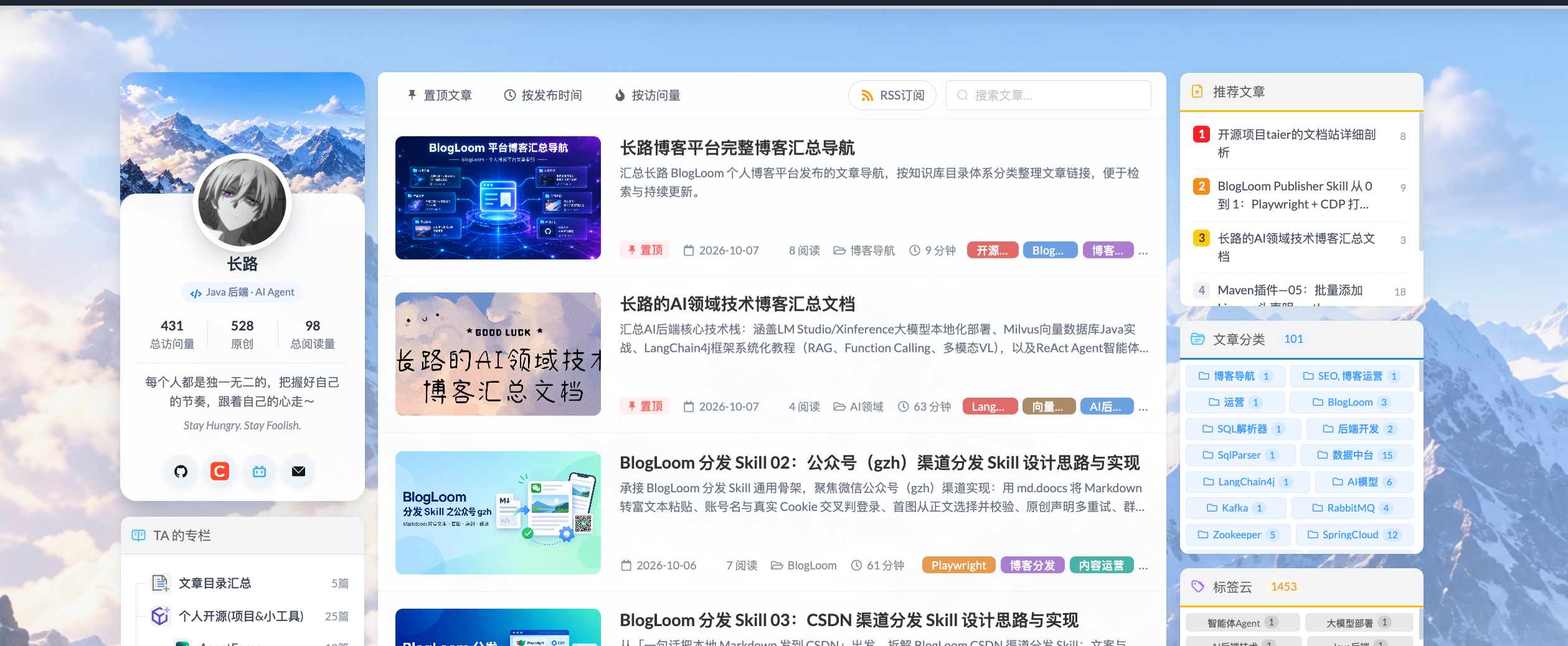Select the 置顶文章 tab

click(440, 95)
